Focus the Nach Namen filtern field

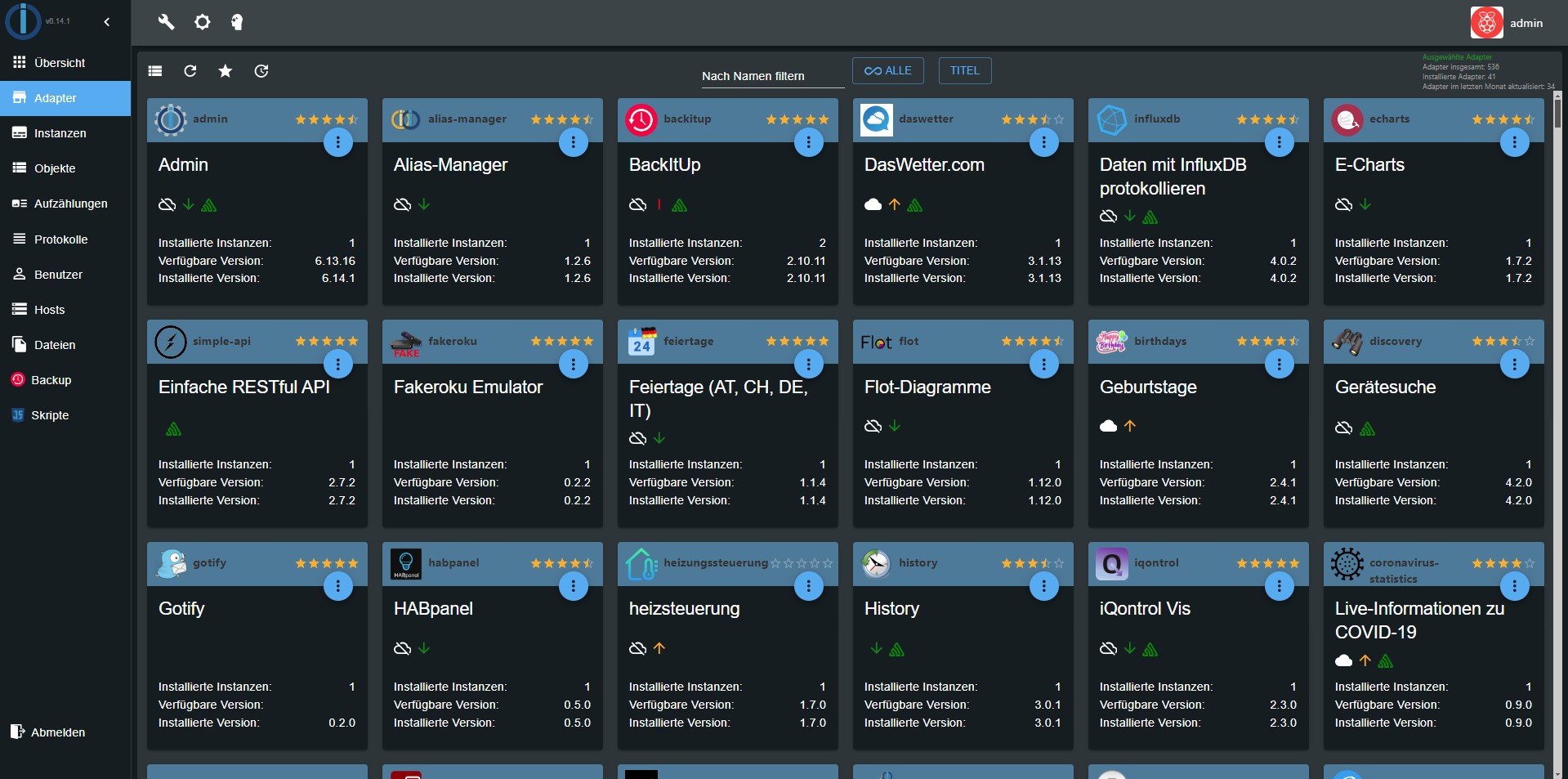pos(772,76)
